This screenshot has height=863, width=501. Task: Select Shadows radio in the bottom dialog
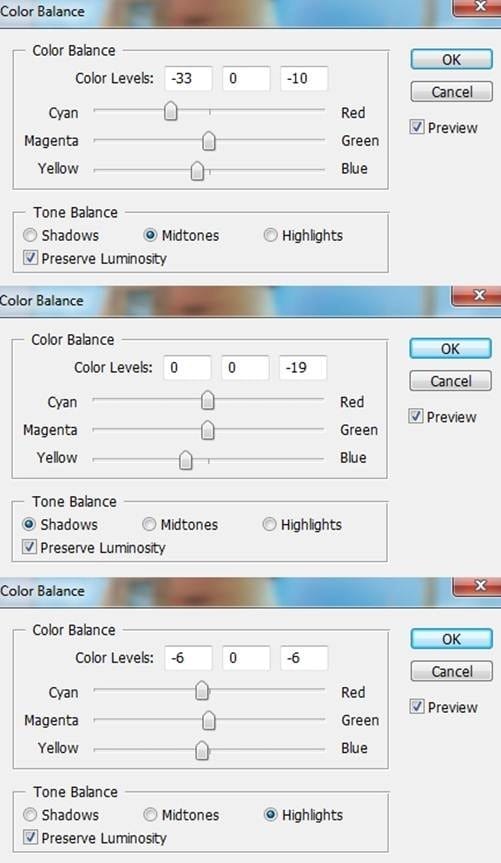(30, 815)
